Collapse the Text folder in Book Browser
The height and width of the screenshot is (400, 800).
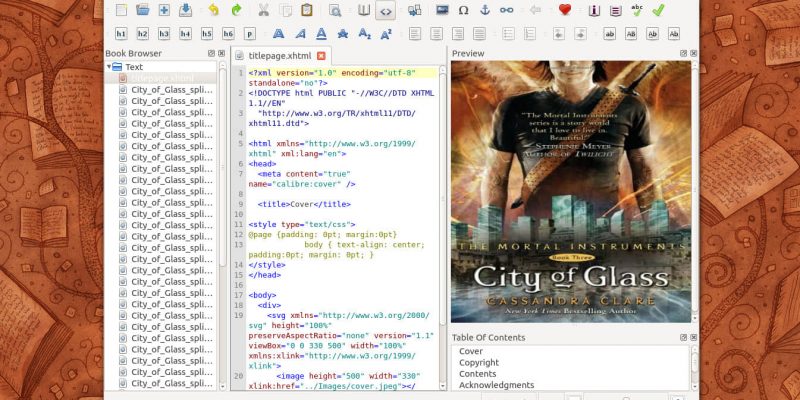109,67
